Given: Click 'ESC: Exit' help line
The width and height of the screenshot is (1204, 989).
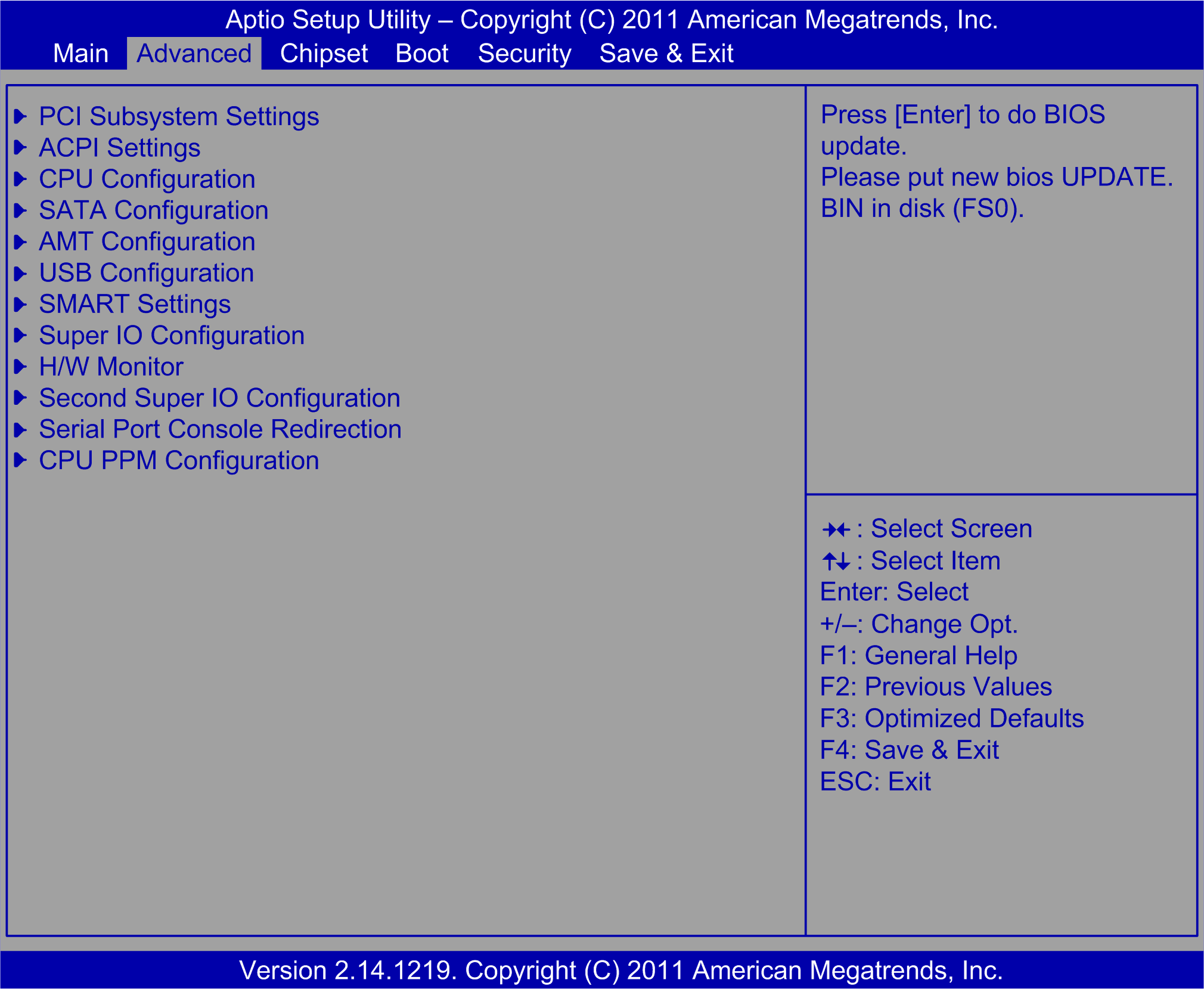Looking at the screenshot, I should (875, 782).
